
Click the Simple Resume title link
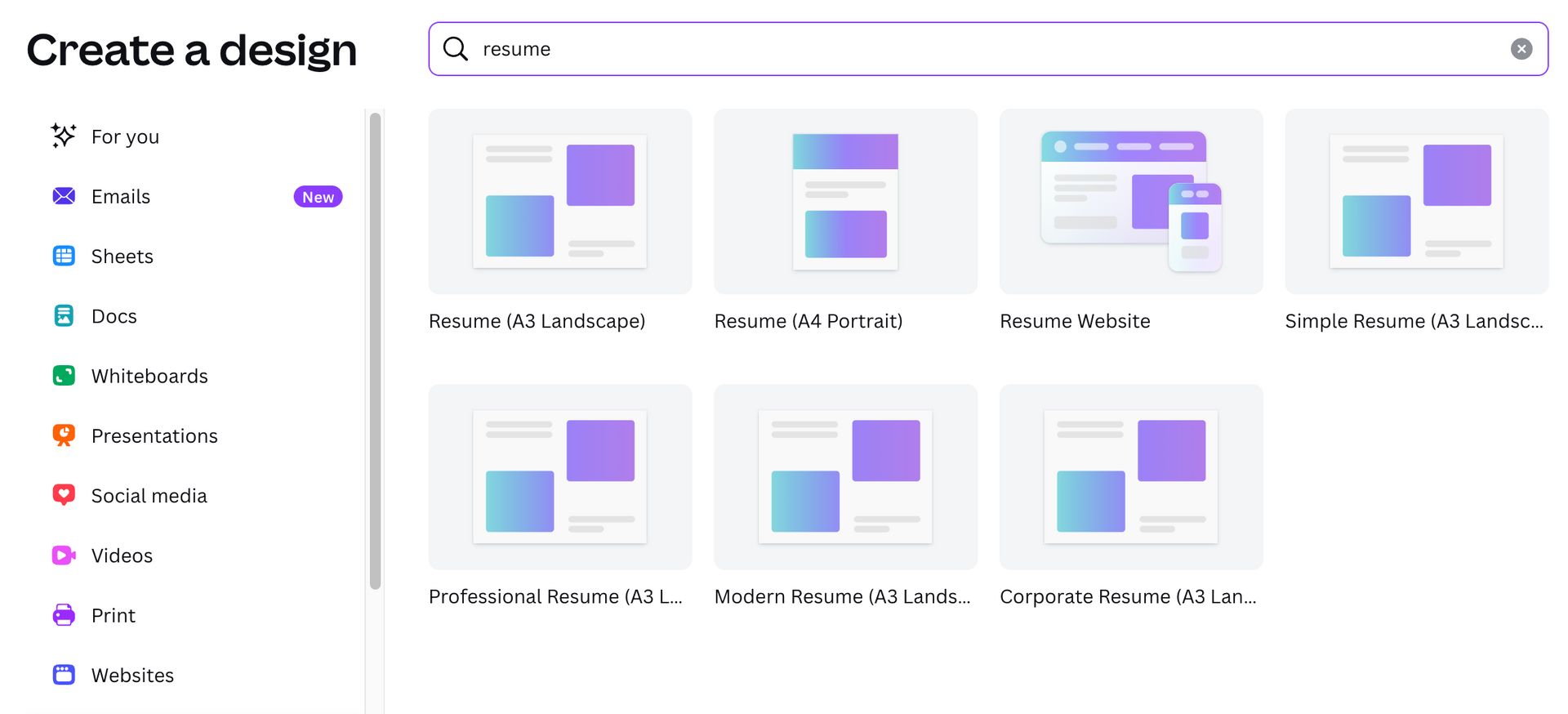click(1414, 321)
